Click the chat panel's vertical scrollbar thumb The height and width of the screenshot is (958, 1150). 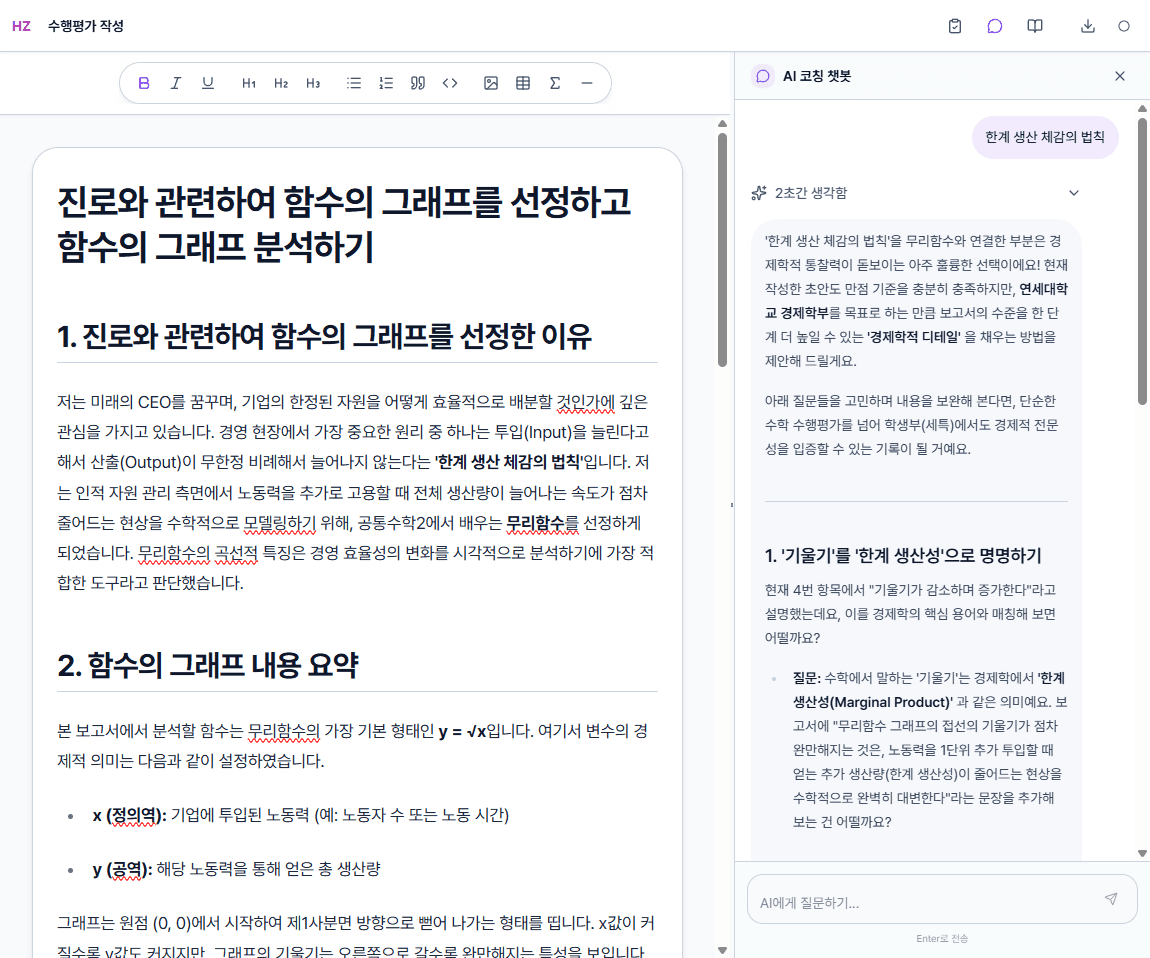[x=1142, y=260]
